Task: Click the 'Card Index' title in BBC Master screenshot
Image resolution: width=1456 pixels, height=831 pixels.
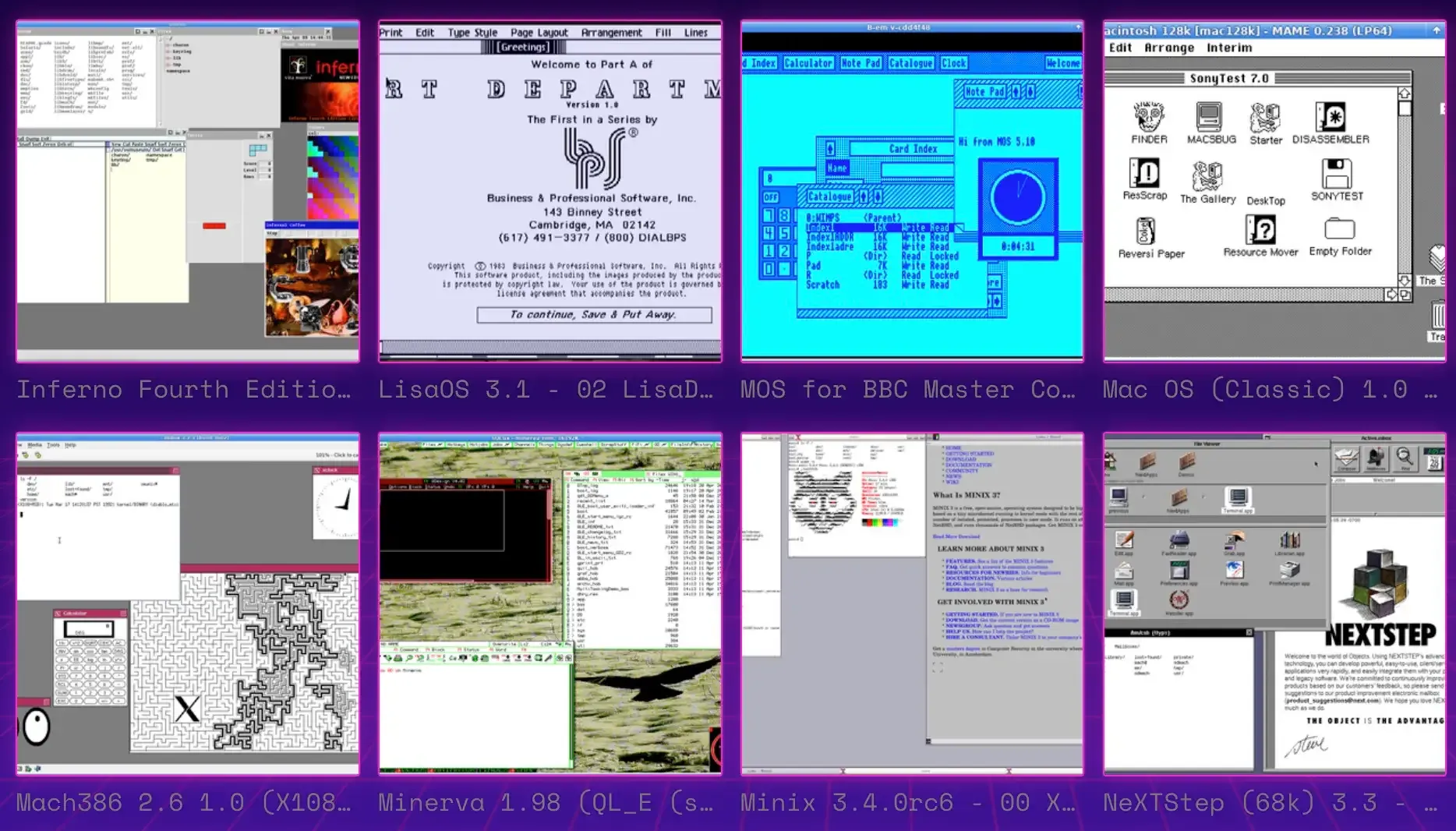Action: pyautogui.click(x=914, y=149)
